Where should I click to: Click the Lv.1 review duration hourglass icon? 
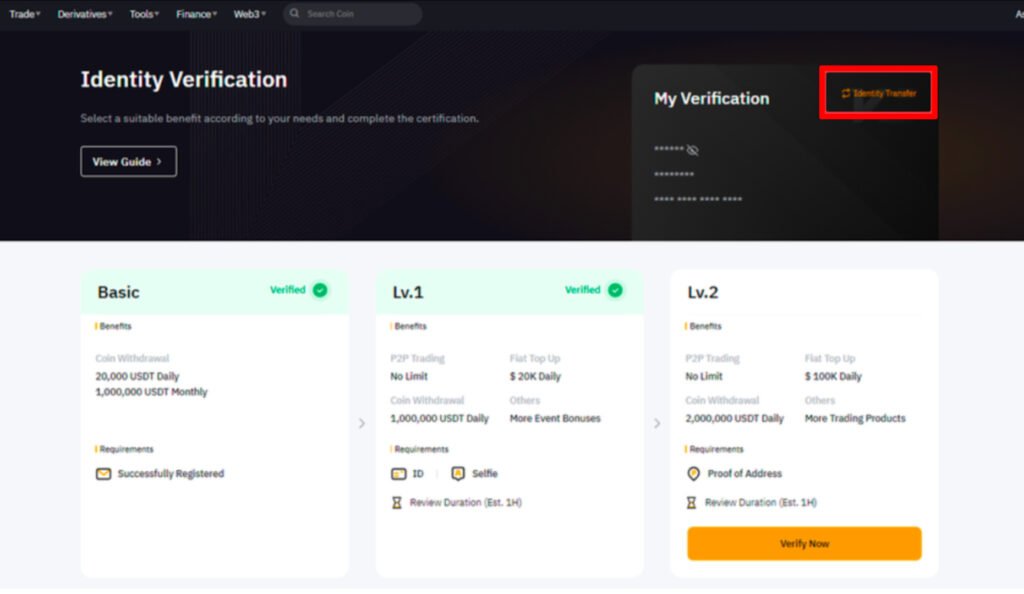coord(396,503)
